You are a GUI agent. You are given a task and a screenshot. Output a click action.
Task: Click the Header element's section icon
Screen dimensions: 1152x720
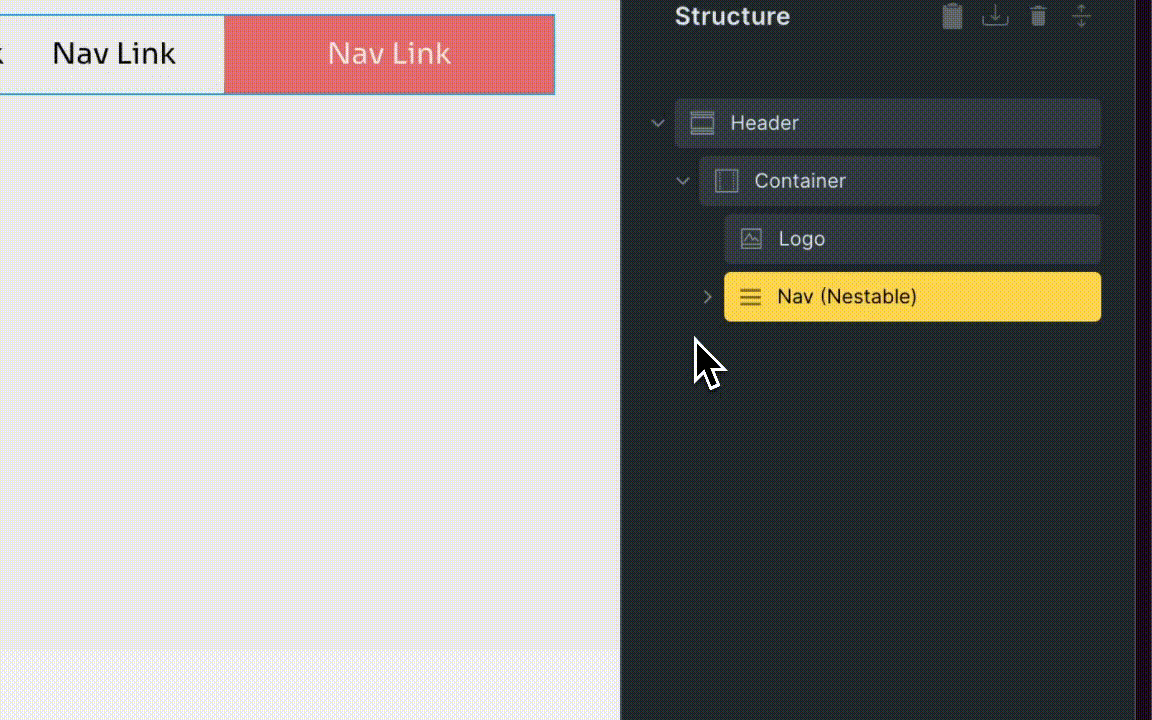703,123
